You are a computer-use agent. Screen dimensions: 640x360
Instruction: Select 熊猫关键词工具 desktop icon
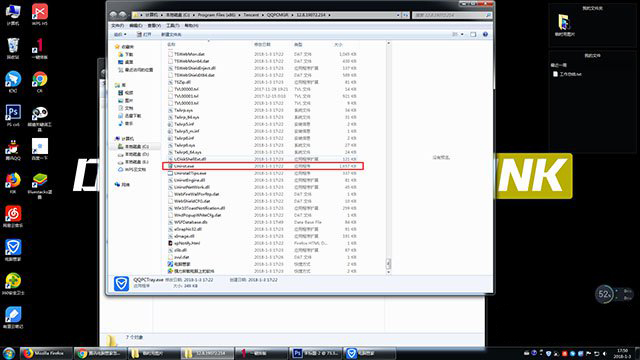40,118
